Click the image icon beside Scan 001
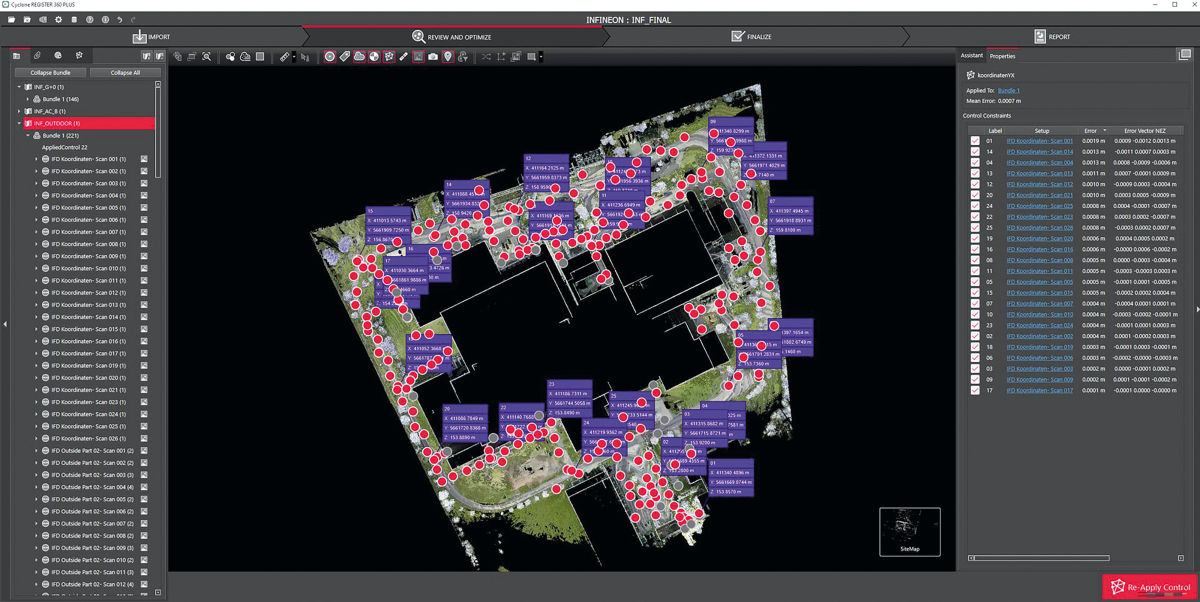Image resolution: width=1200 pixels, height=602 pixels. point(144,159)
